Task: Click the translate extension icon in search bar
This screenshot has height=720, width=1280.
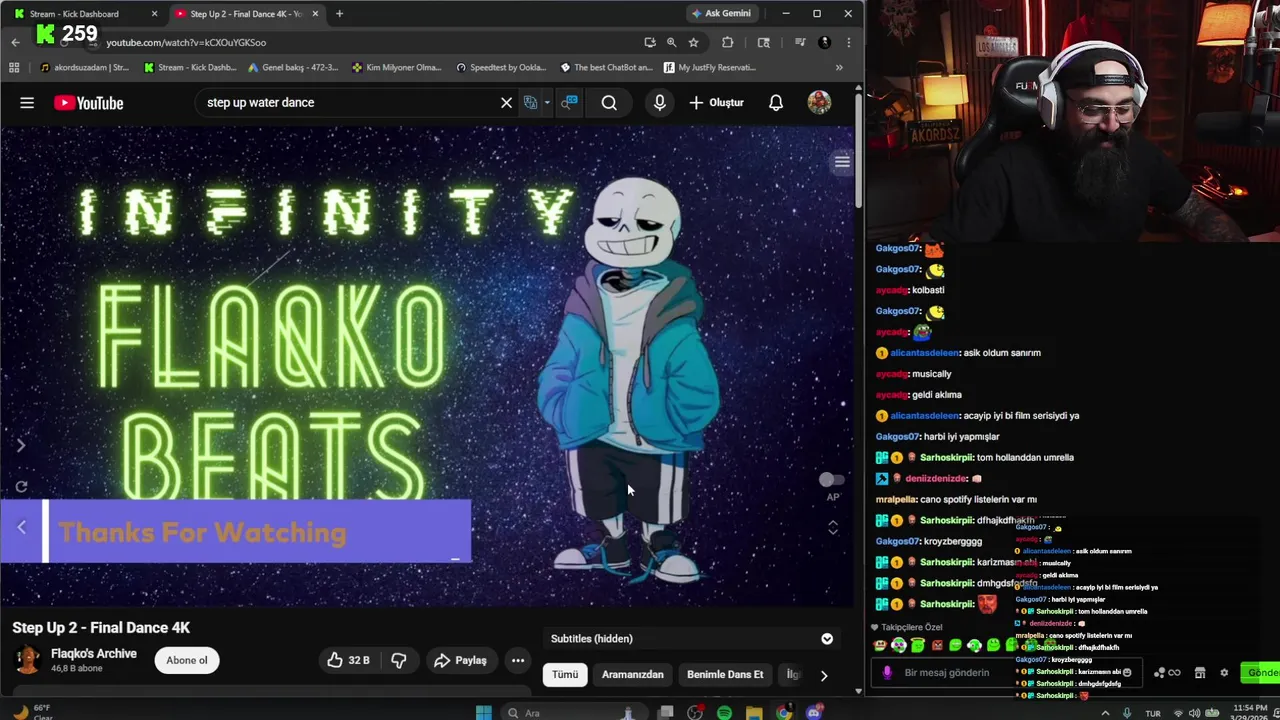Action: click(x=531, y=103)
